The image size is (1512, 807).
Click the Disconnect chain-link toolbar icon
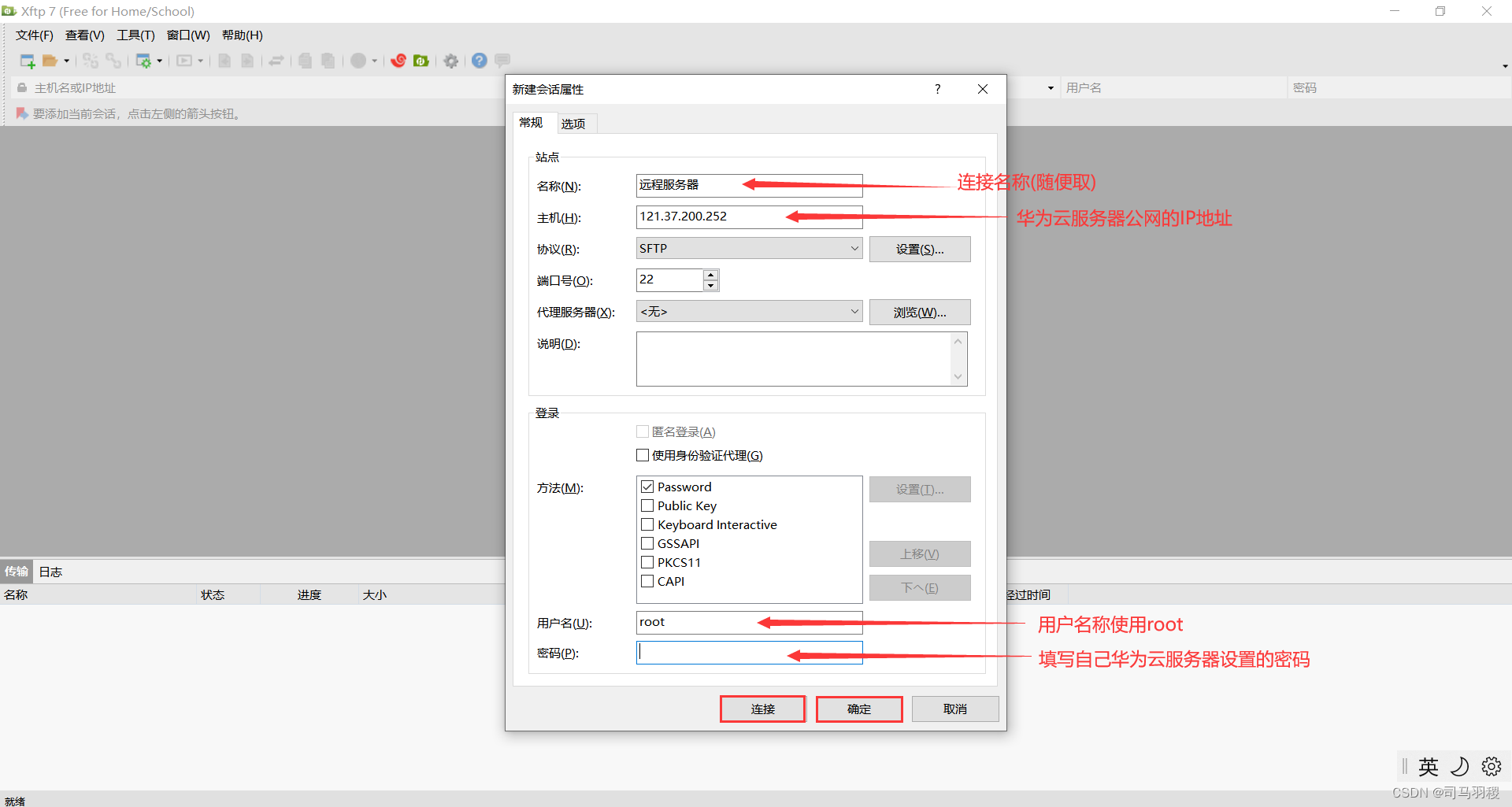[x=113, y=61]
